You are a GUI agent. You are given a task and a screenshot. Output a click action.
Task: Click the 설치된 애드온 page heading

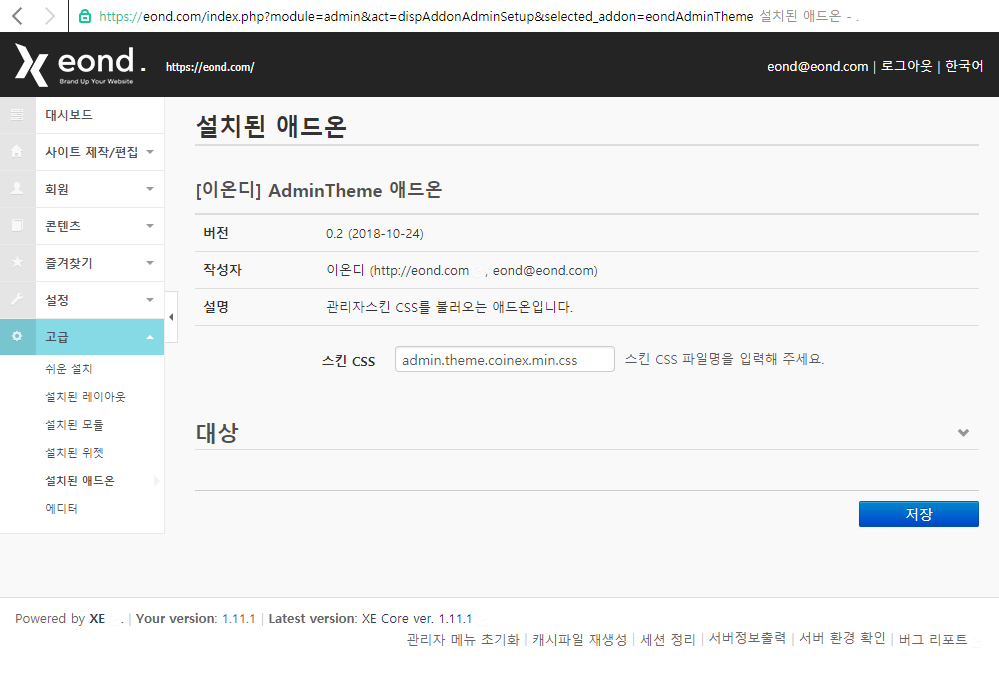271,126
